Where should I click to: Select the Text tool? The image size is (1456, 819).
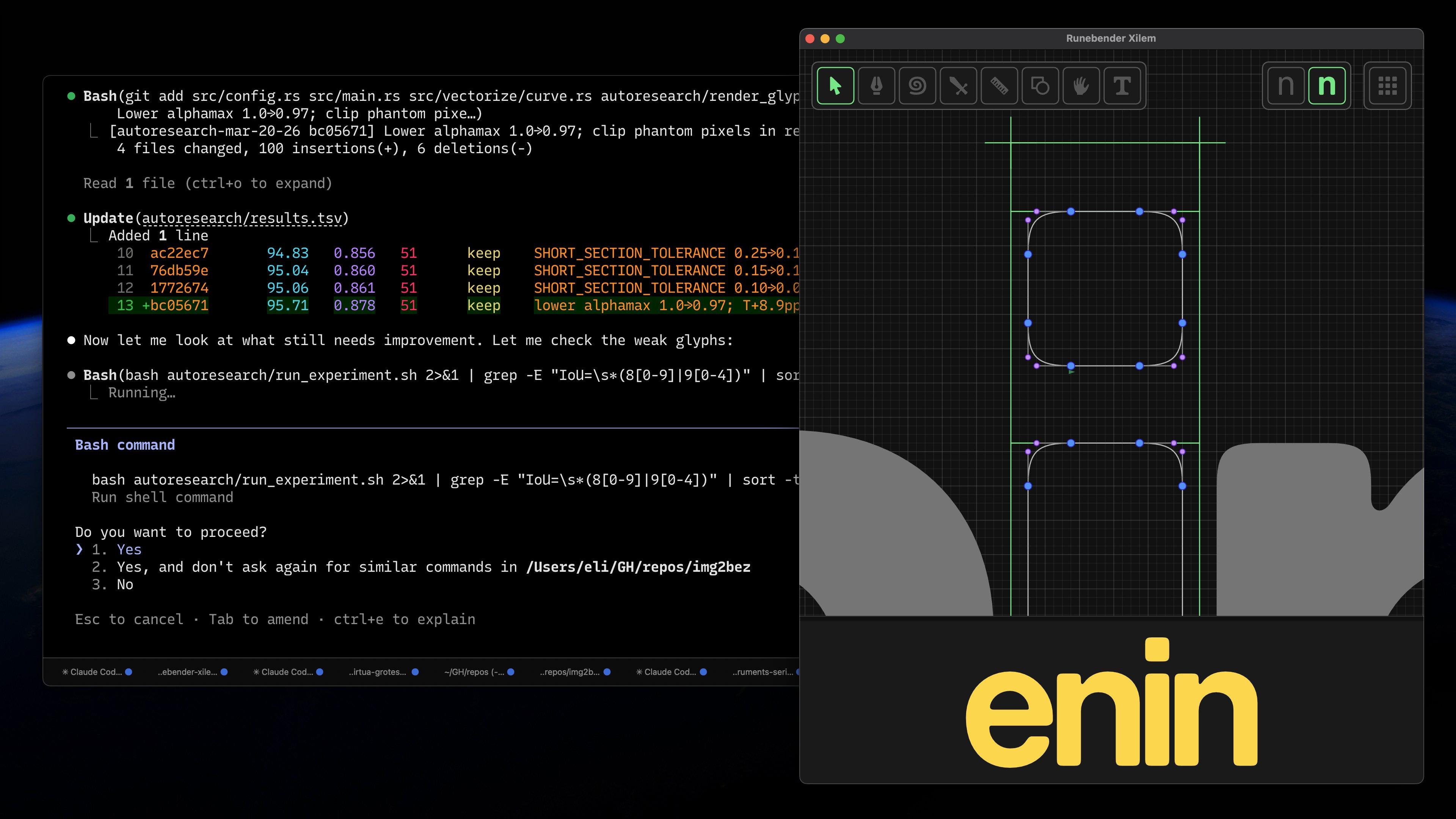[1122, 86]
